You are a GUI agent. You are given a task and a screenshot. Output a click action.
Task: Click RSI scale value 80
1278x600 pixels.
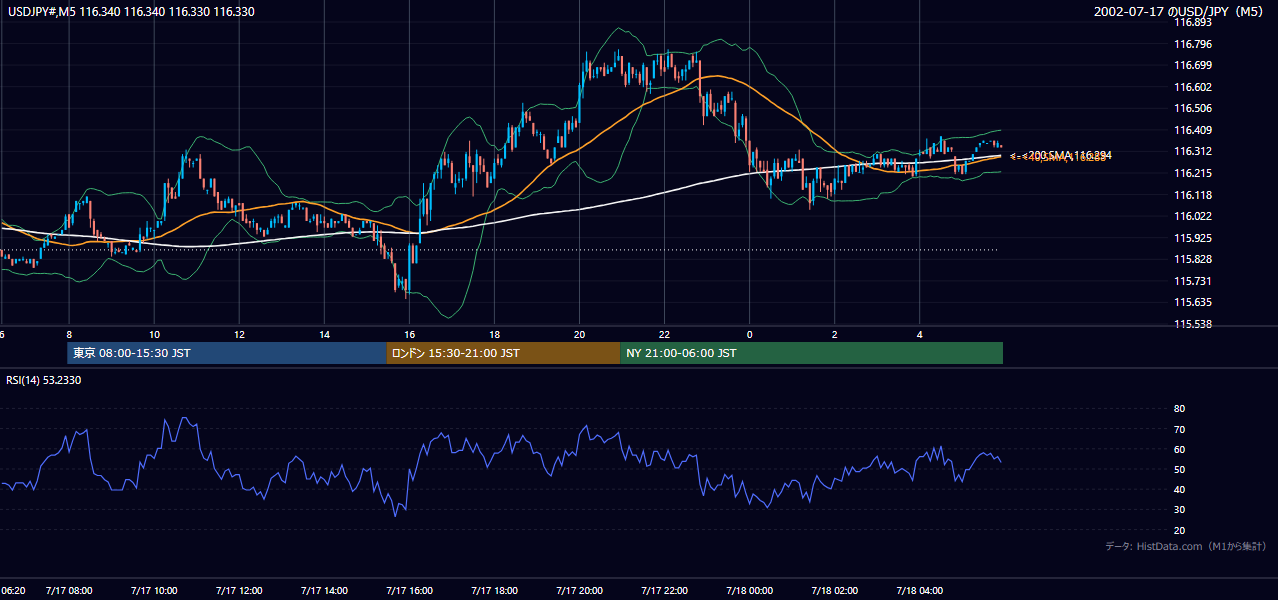click(x=1179, y=409)
